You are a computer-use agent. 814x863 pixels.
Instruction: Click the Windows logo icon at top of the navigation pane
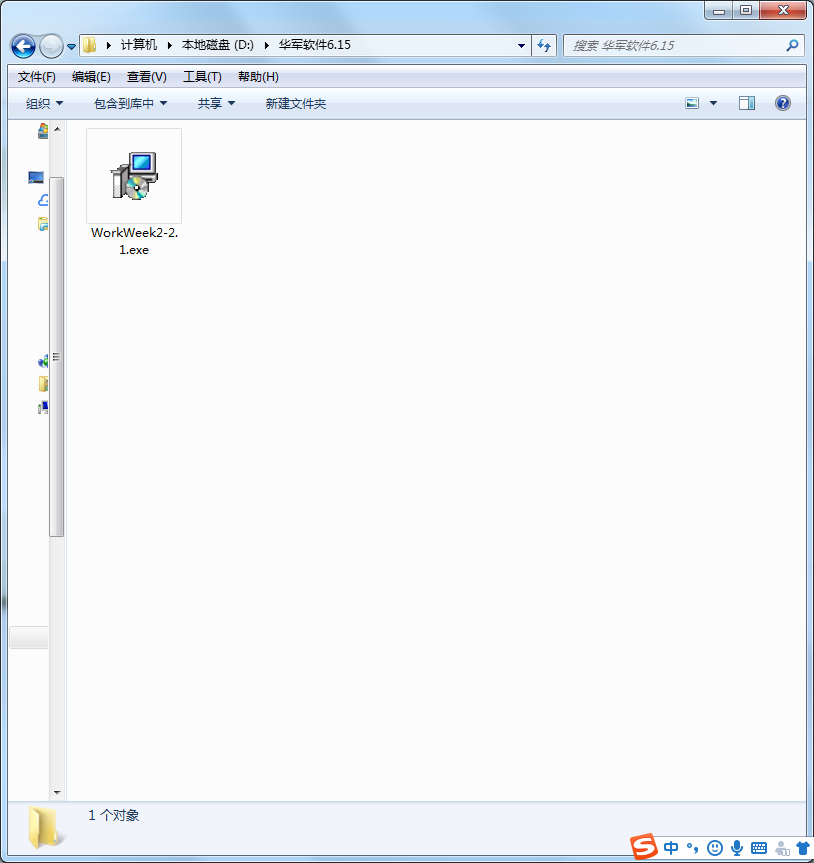coord(43,131)
